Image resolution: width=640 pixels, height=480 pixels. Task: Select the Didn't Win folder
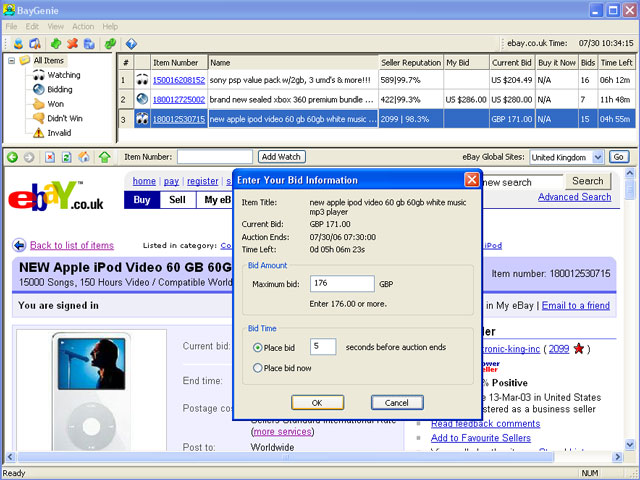(64, 118)
